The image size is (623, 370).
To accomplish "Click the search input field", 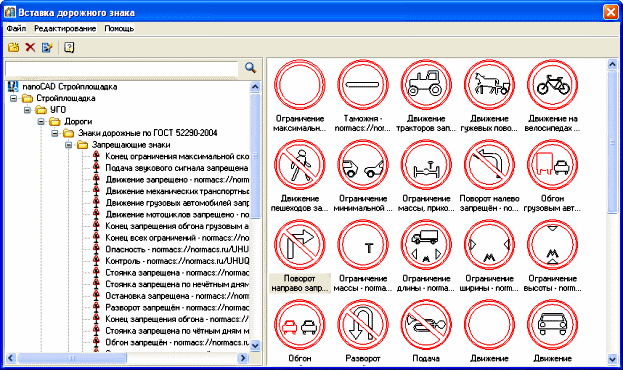I will (x=122, y=69).
